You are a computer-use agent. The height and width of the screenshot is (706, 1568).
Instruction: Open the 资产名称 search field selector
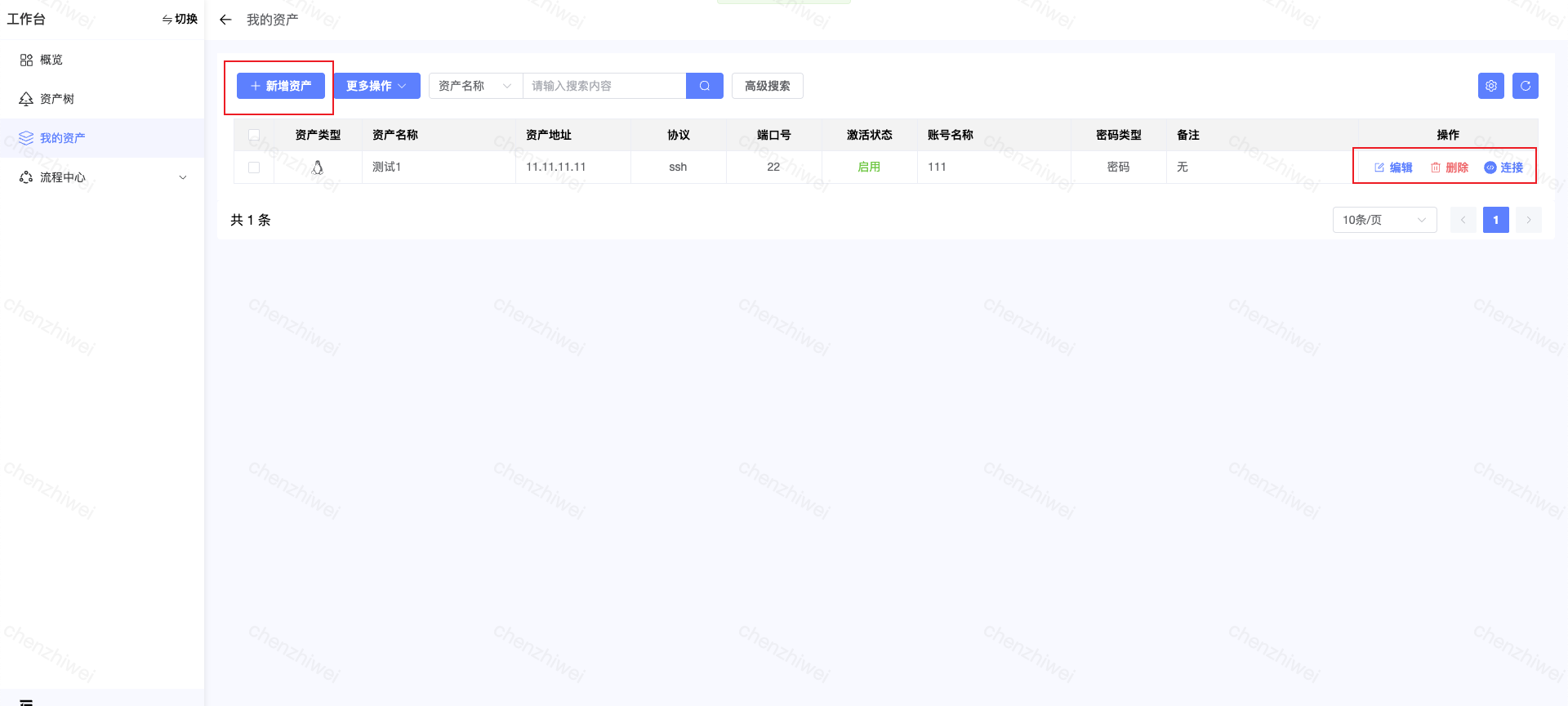pyautogui.click(x=475, y=86)
